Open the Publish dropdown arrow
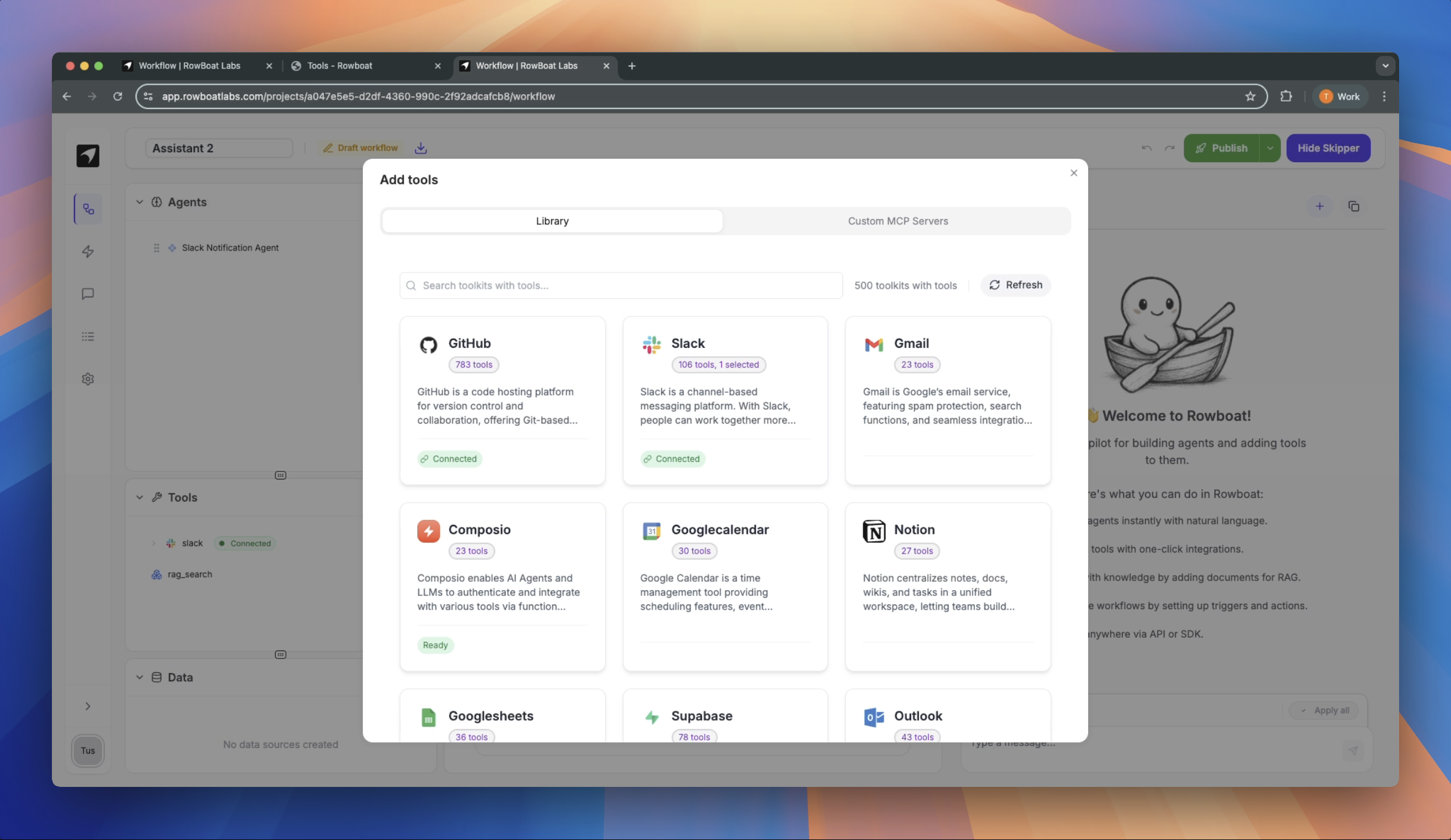Screen dimensions: 1451x840 (x=1270, y=148)
